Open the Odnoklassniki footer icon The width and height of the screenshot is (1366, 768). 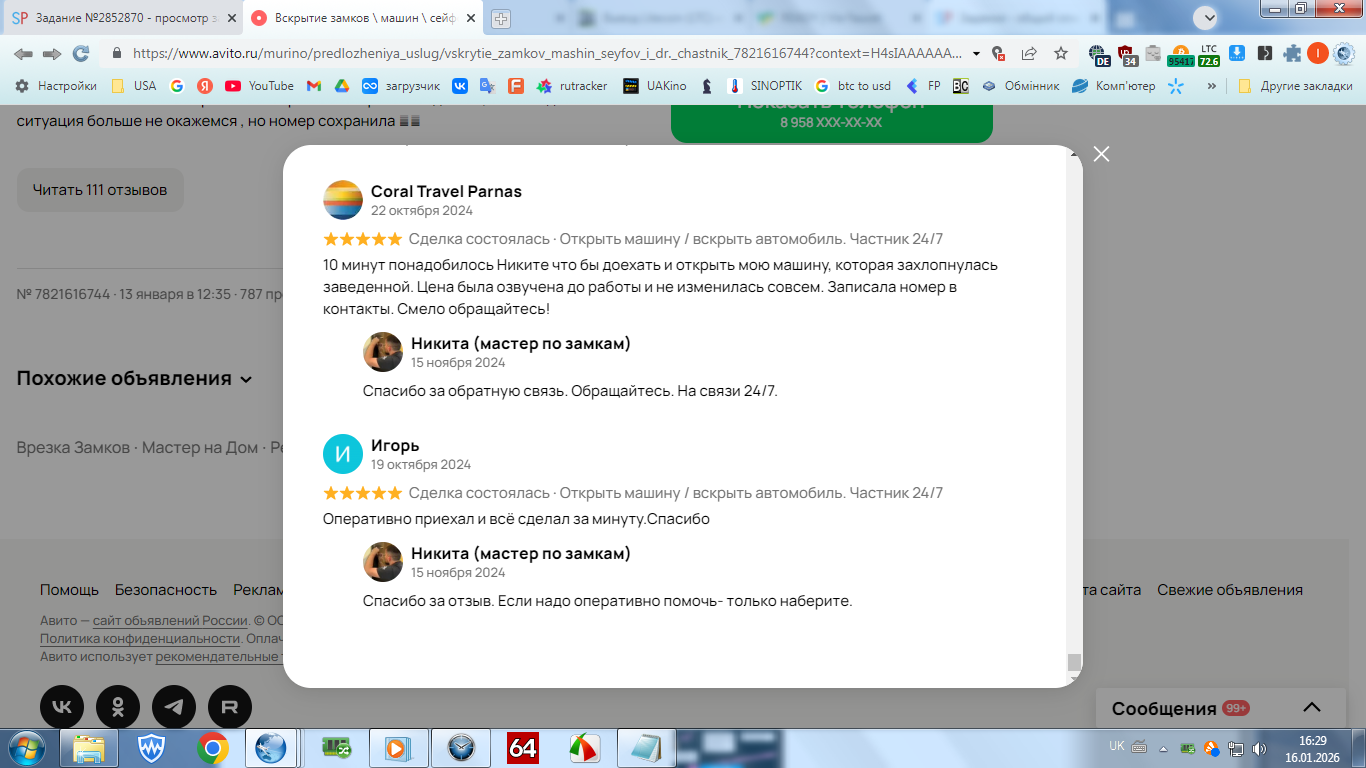(118, 707)
